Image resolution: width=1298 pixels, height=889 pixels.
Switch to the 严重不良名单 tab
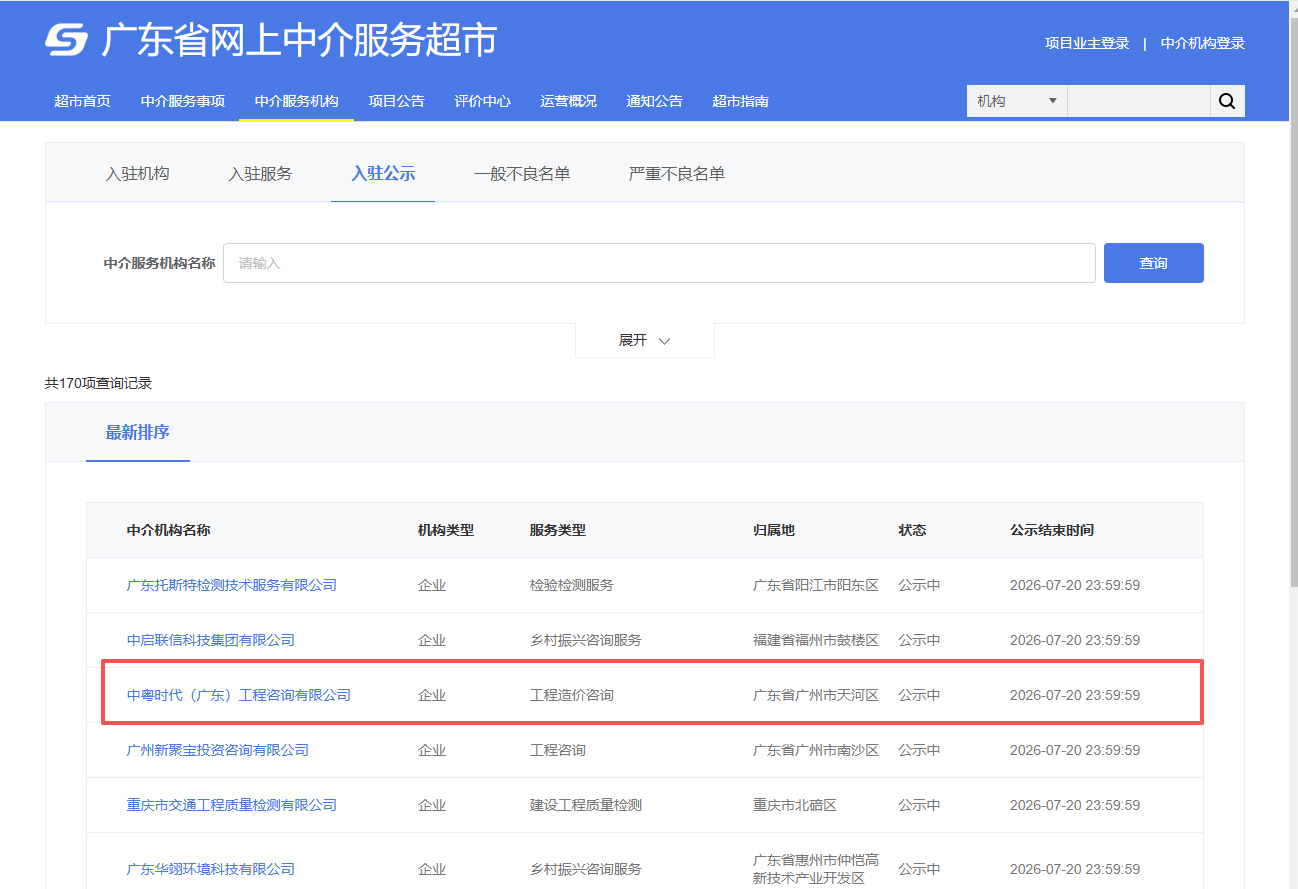pos(677,173)
